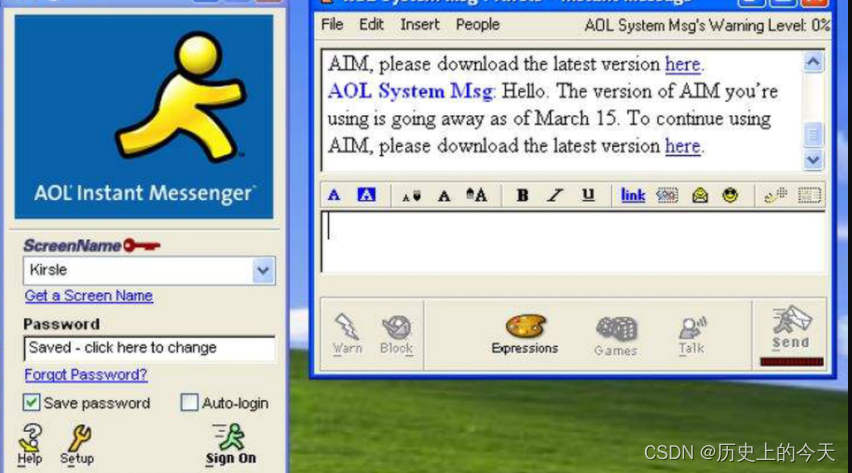Click the saved password field

pos(149,348)
